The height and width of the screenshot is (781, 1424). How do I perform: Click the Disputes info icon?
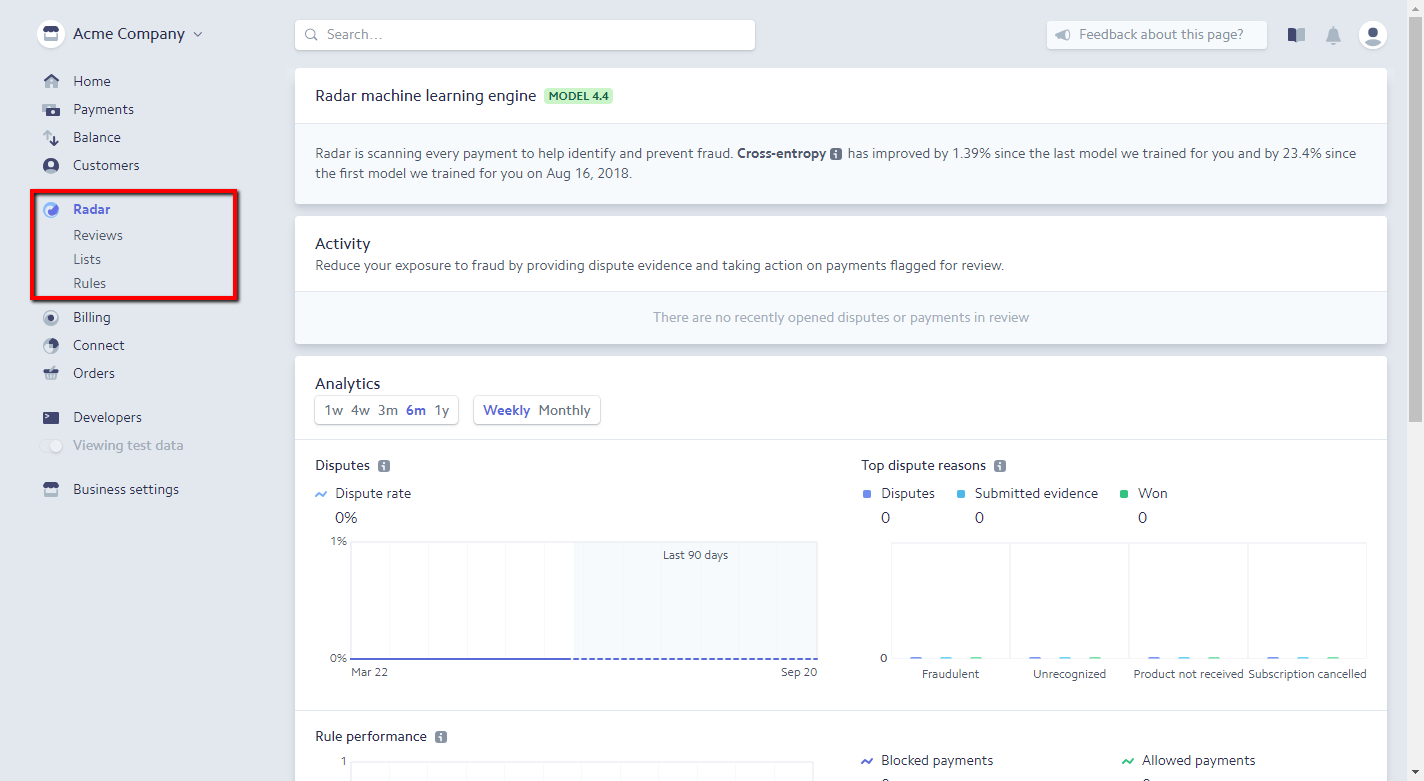point(384,466)
